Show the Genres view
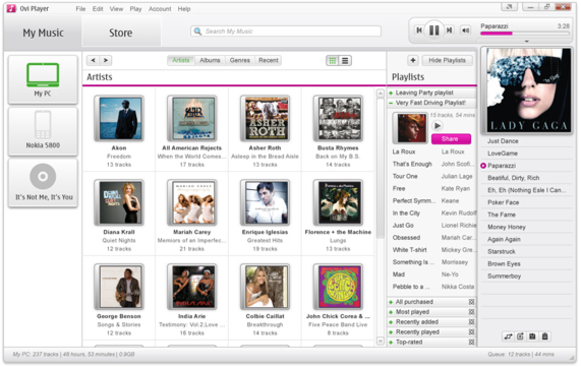 240,60
